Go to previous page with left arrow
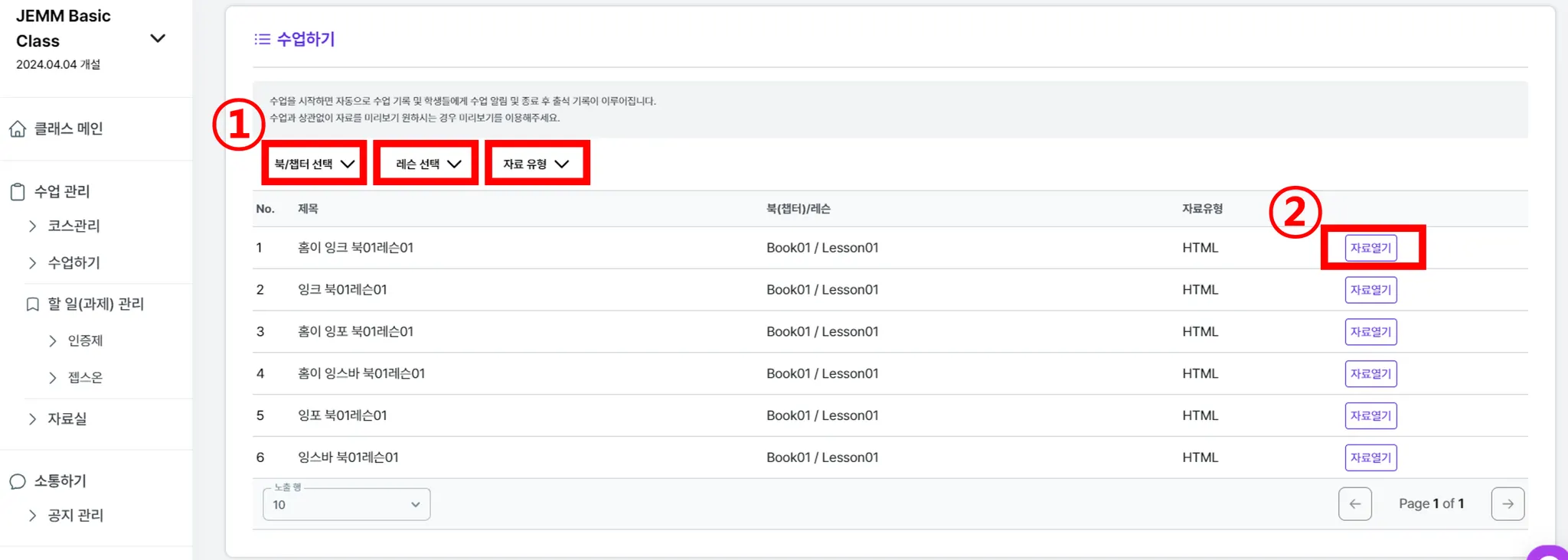Screen dimensions: 1568x560 (x=1355, y=504)
